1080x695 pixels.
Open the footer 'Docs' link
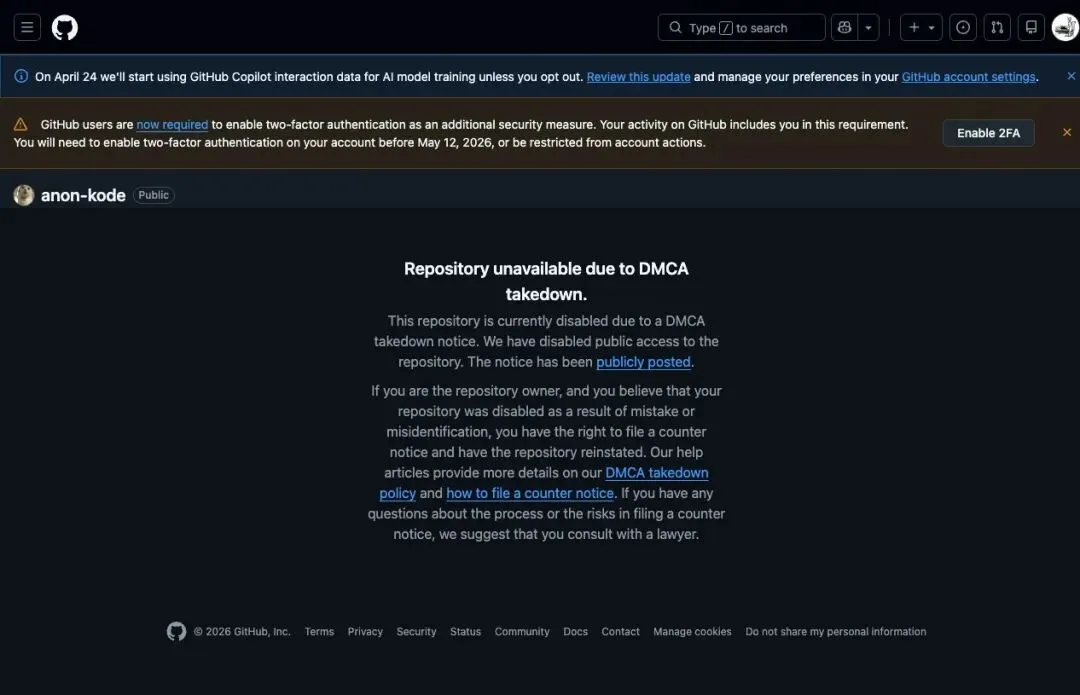(576, 632)
